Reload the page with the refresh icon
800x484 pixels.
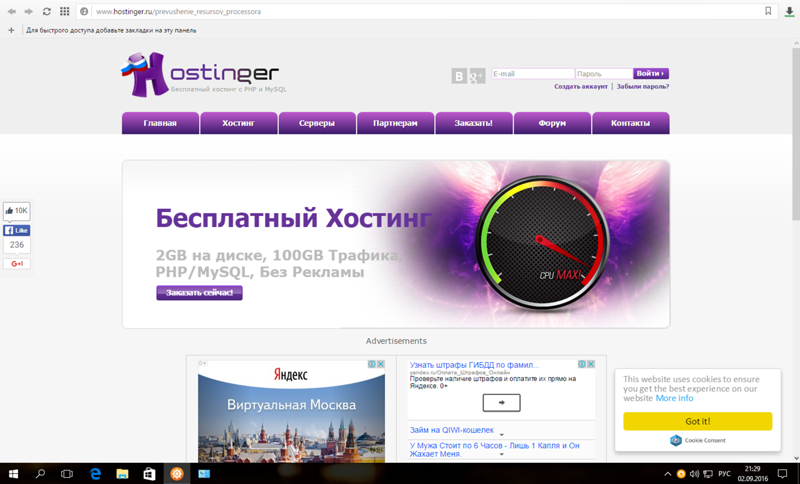[46, 11]
